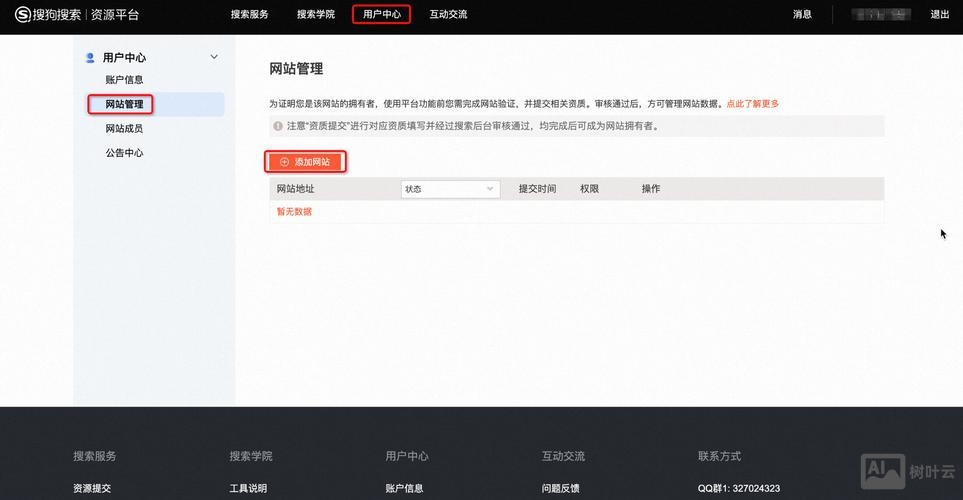The height and width of the screenshot is (500, 963).
Task: Click the 权限 column header
Action: (589, 189)
